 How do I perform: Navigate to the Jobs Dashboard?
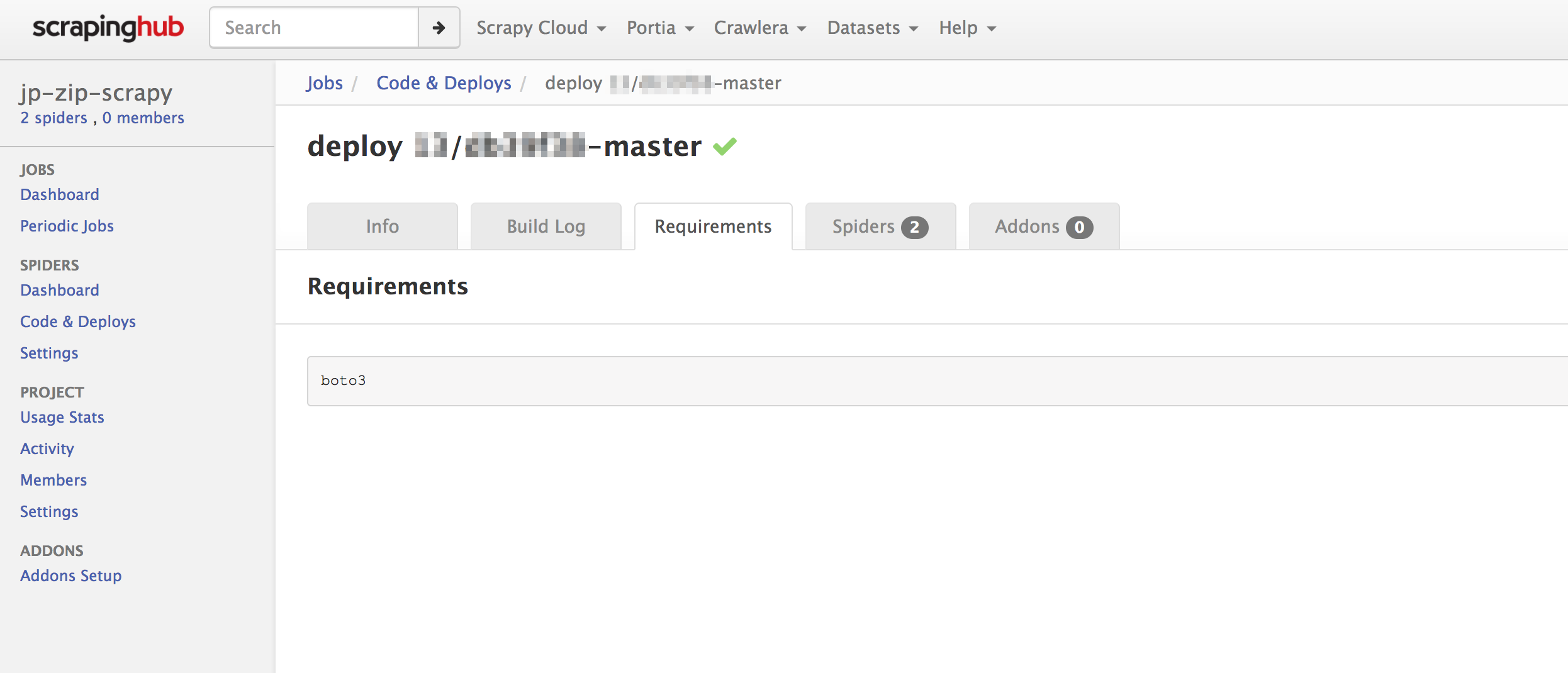coord(60,194)
